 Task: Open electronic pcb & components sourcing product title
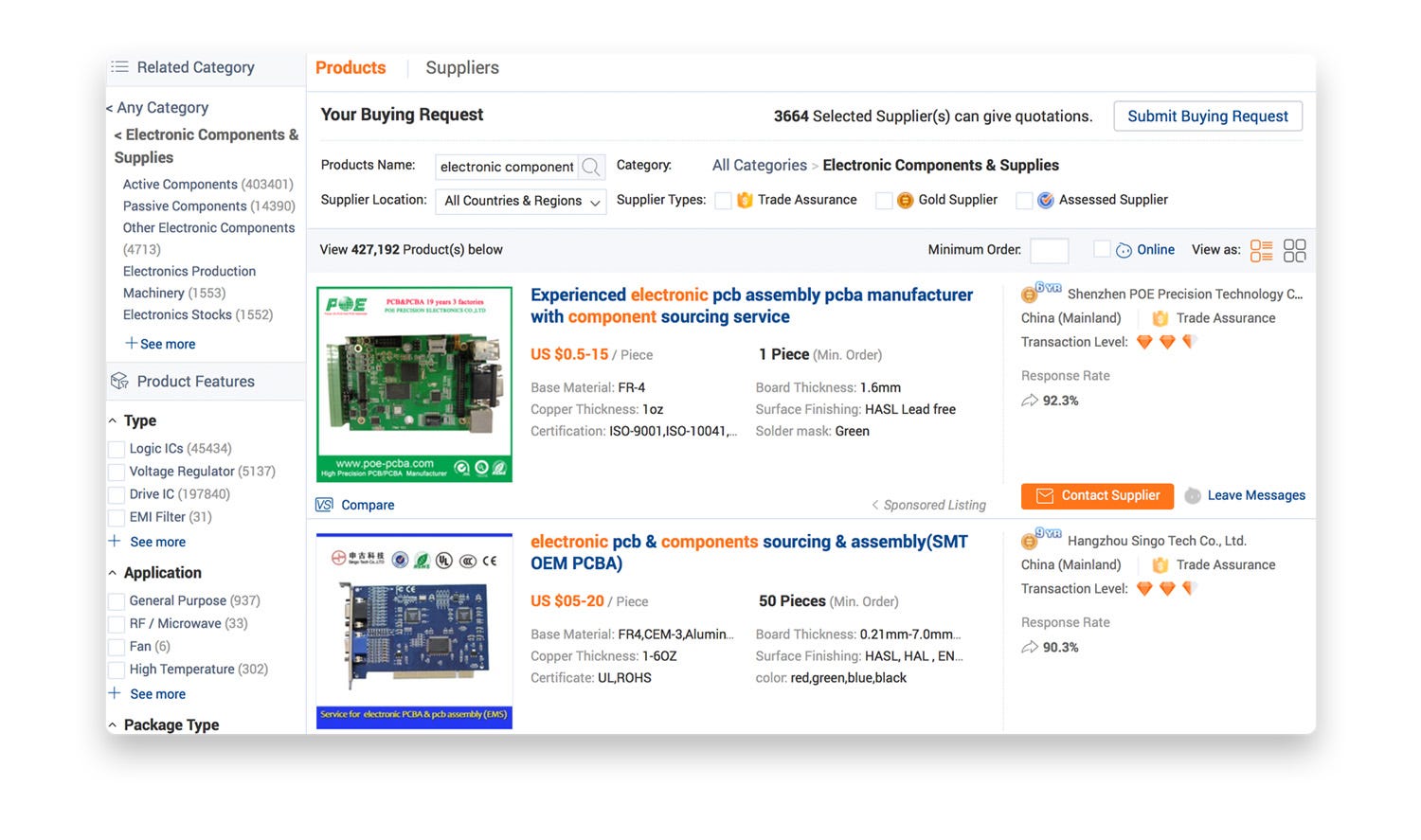pyautogui.click(x=749, y=552)
